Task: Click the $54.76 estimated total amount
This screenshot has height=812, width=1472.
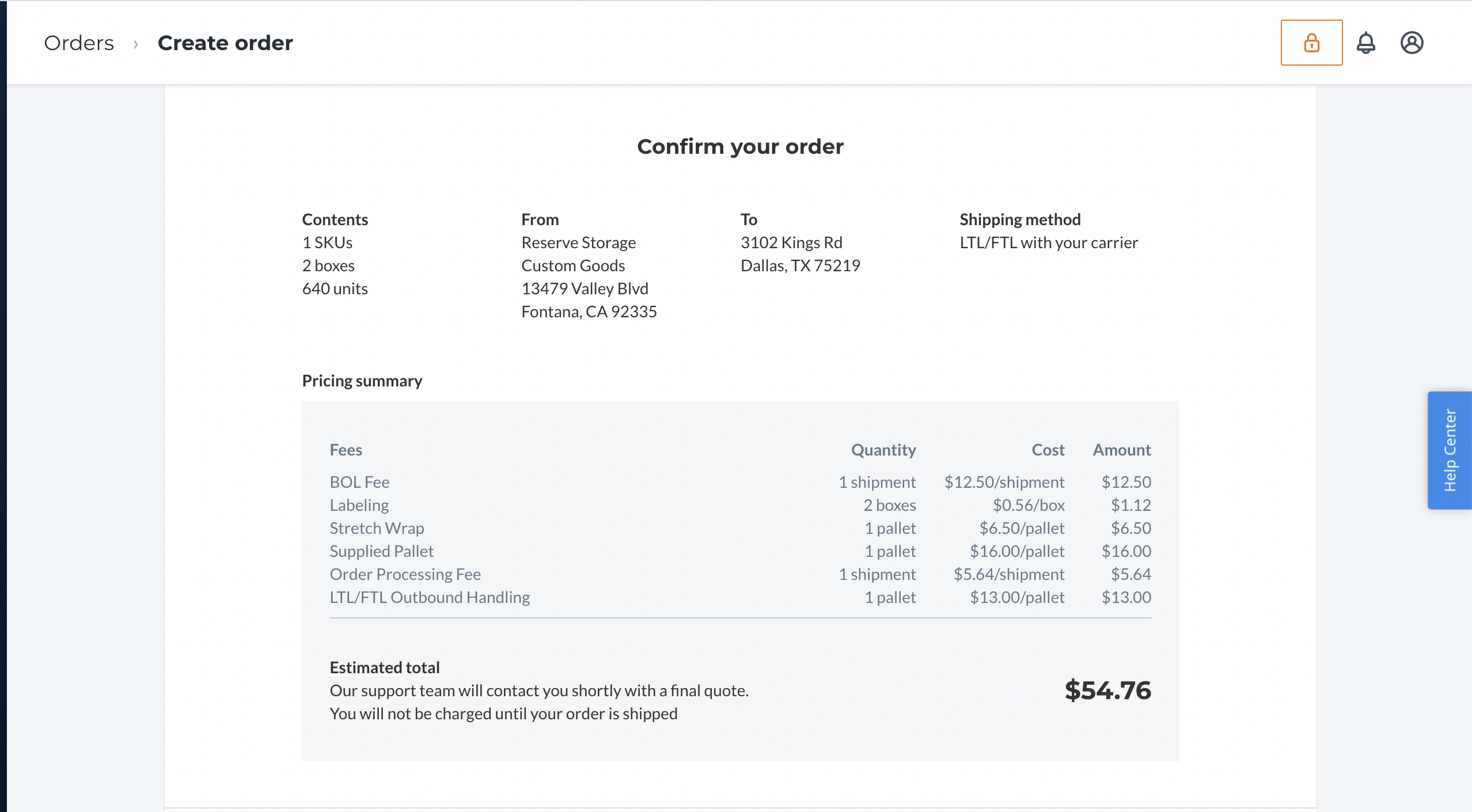Action: (x=1107, y=690)
